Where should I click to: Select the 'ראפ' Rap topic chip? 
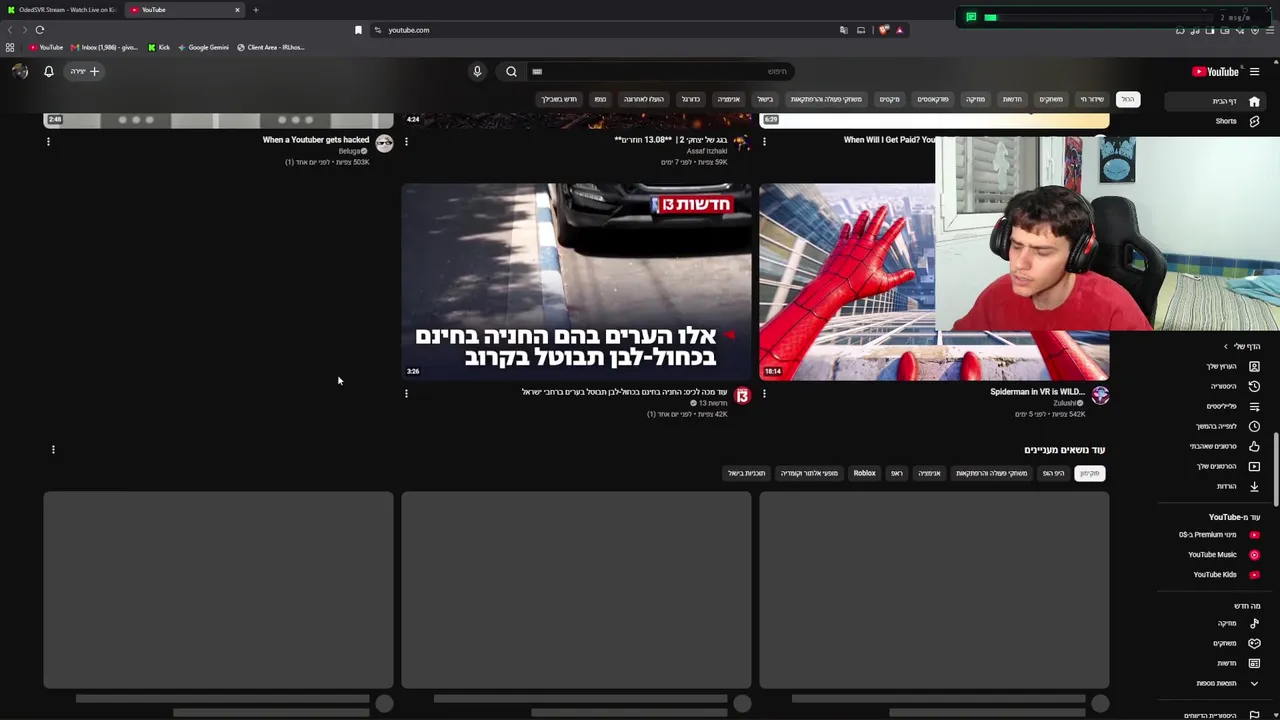pos(896,473)
